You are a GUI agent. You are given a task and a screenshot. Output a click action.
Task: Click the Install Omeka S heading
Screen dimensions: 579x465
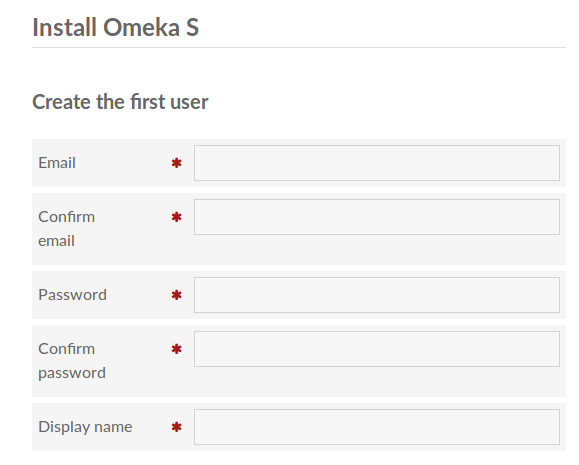(116, 27)
